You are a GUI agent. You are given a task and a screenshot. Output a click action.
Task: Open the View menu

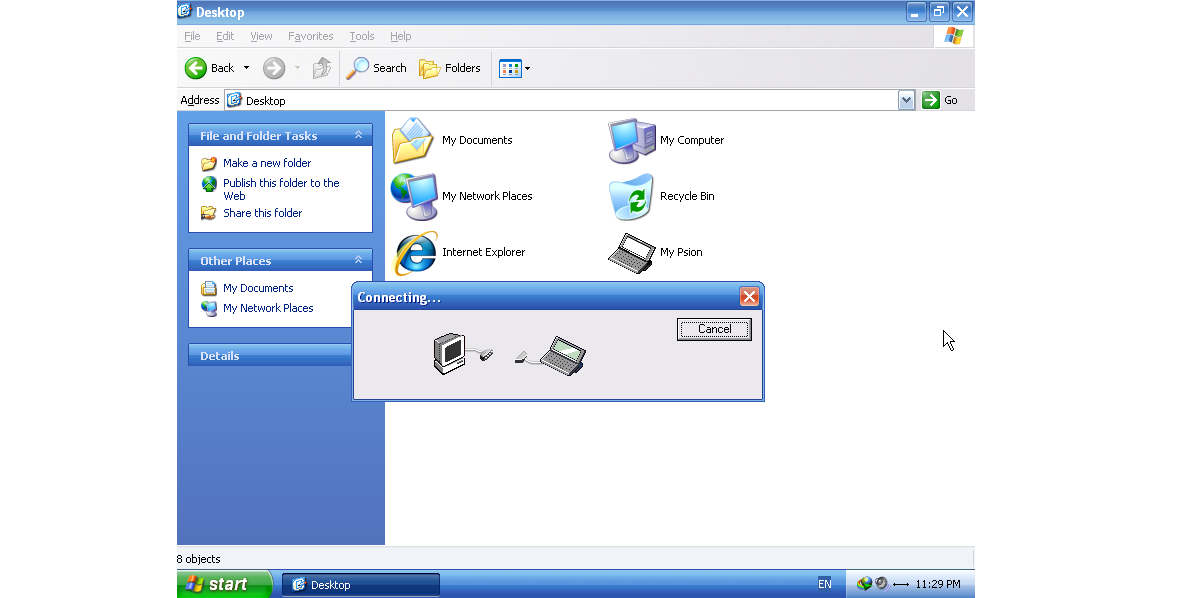pyautogui.click(x=261, y=36)
